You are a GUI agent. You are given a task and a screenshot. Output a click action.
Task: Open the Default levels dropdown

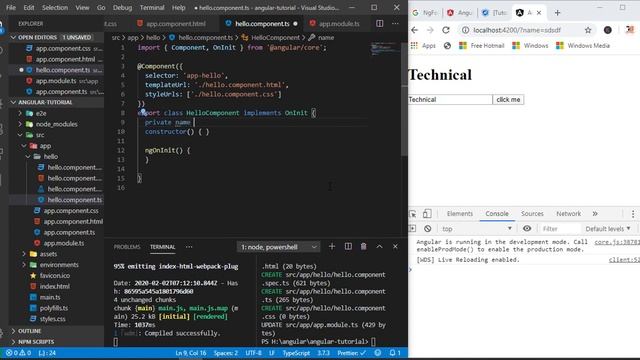[608, 229]
